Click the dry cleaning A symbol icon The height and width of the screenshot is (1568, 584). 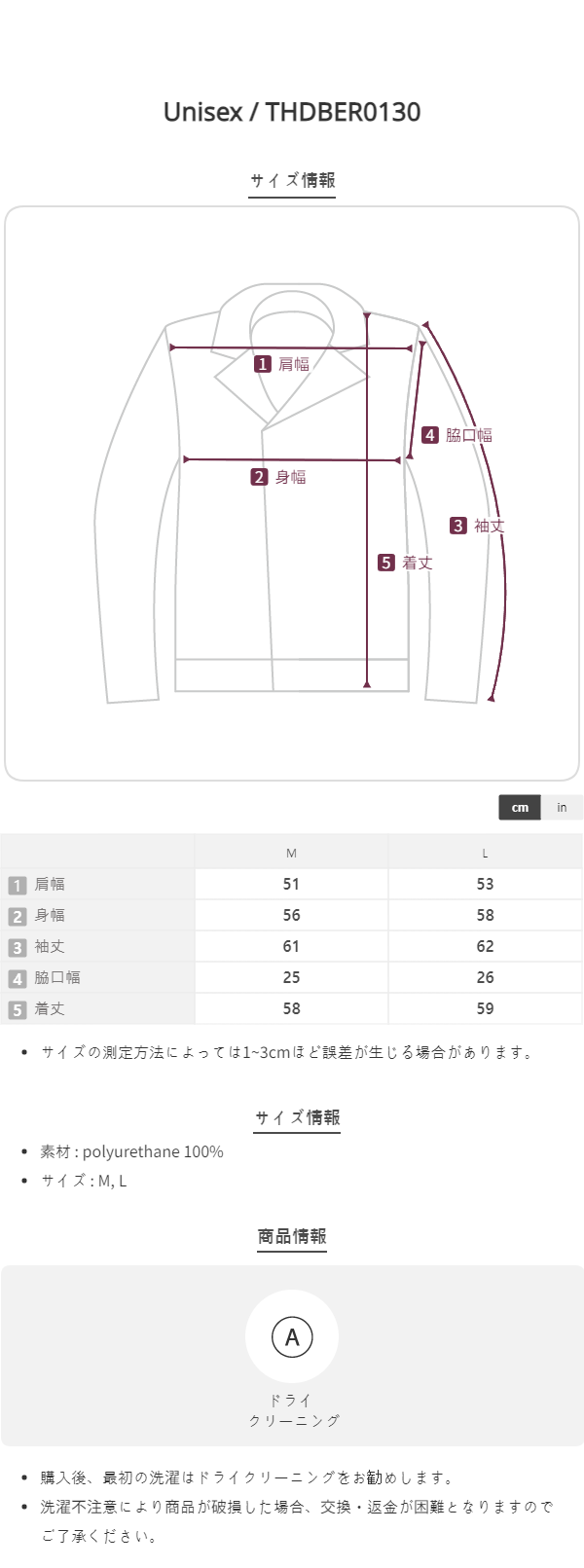tap(292, 1337)
